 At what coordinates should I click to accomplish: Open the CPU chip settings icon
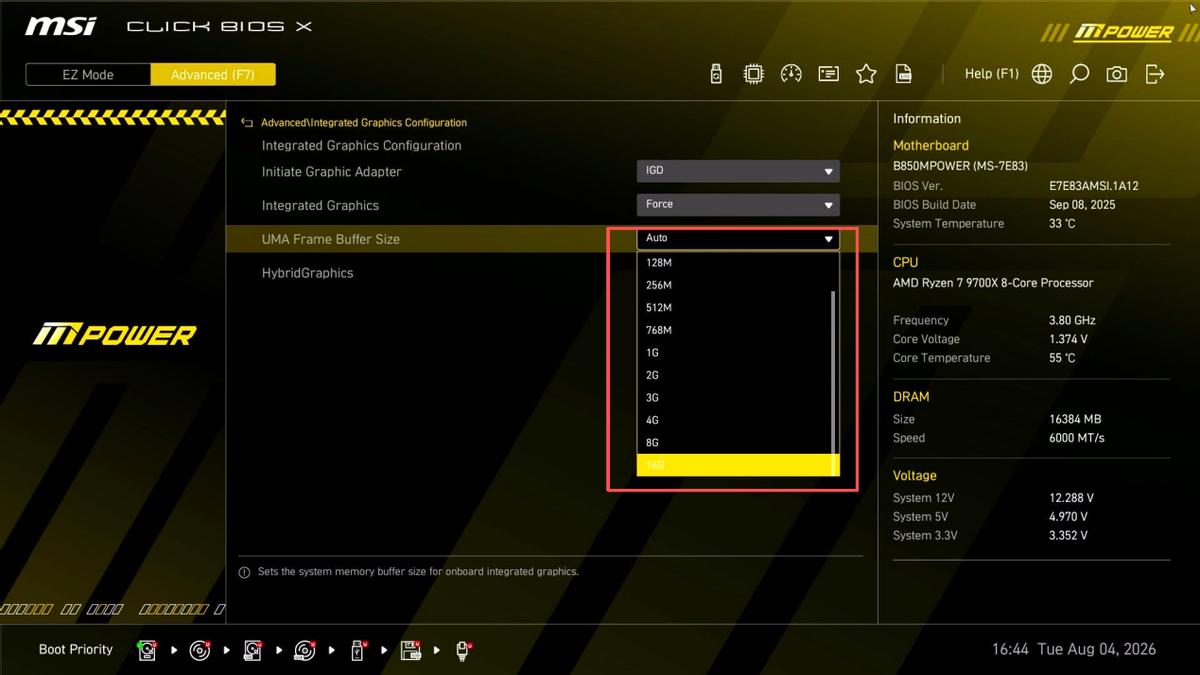coord(753,74)
